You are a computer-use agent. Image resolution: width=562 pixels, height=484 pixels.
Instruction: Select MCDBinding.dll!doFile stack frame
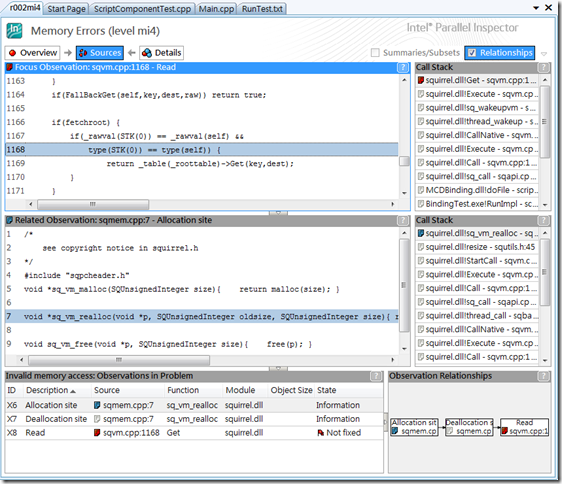477,190
